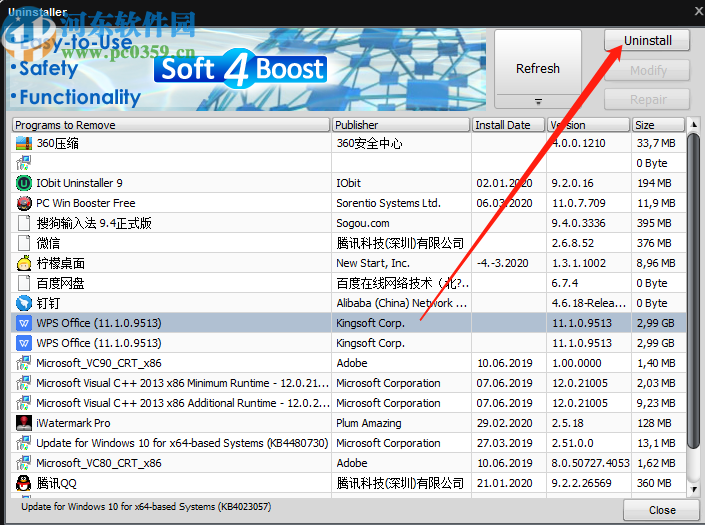Click the Microsoft_VC80_CRT_x86 installer icon
705x525 pixels.
pos(24,463)
